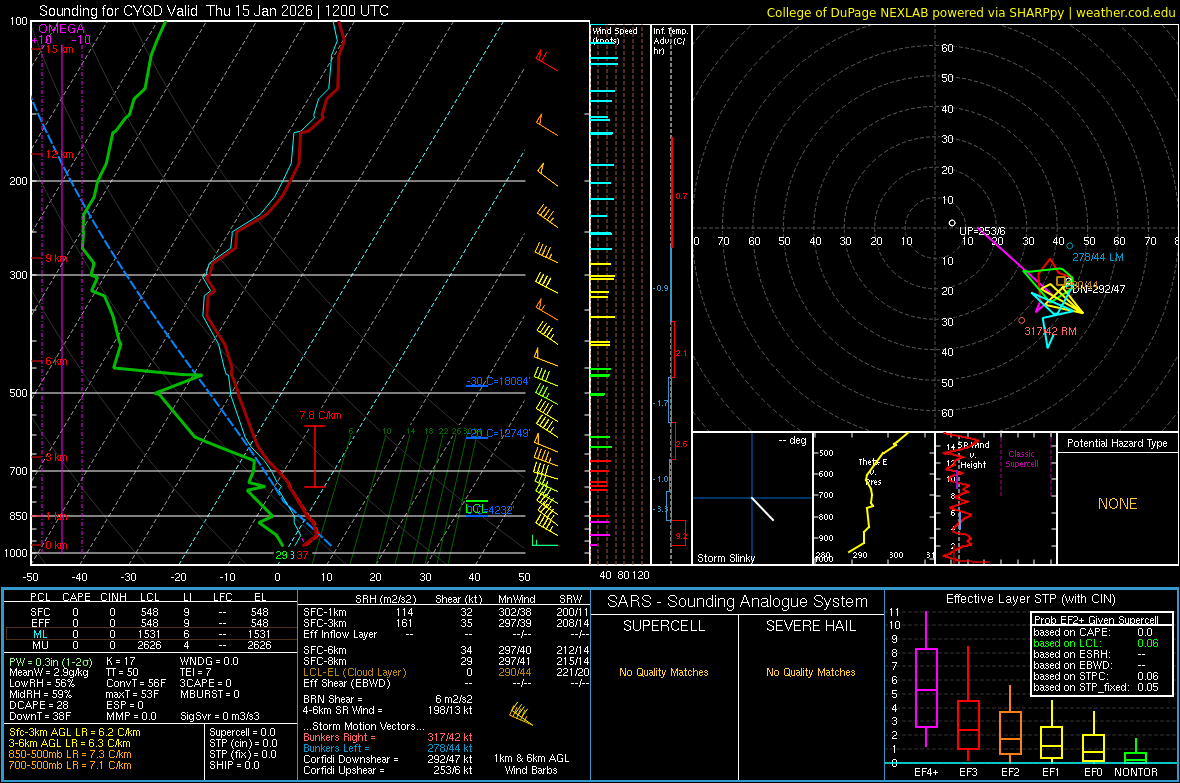Click the NONE hazard type text
This screenshot has height=783, width=1180.
click(1117, 504)
